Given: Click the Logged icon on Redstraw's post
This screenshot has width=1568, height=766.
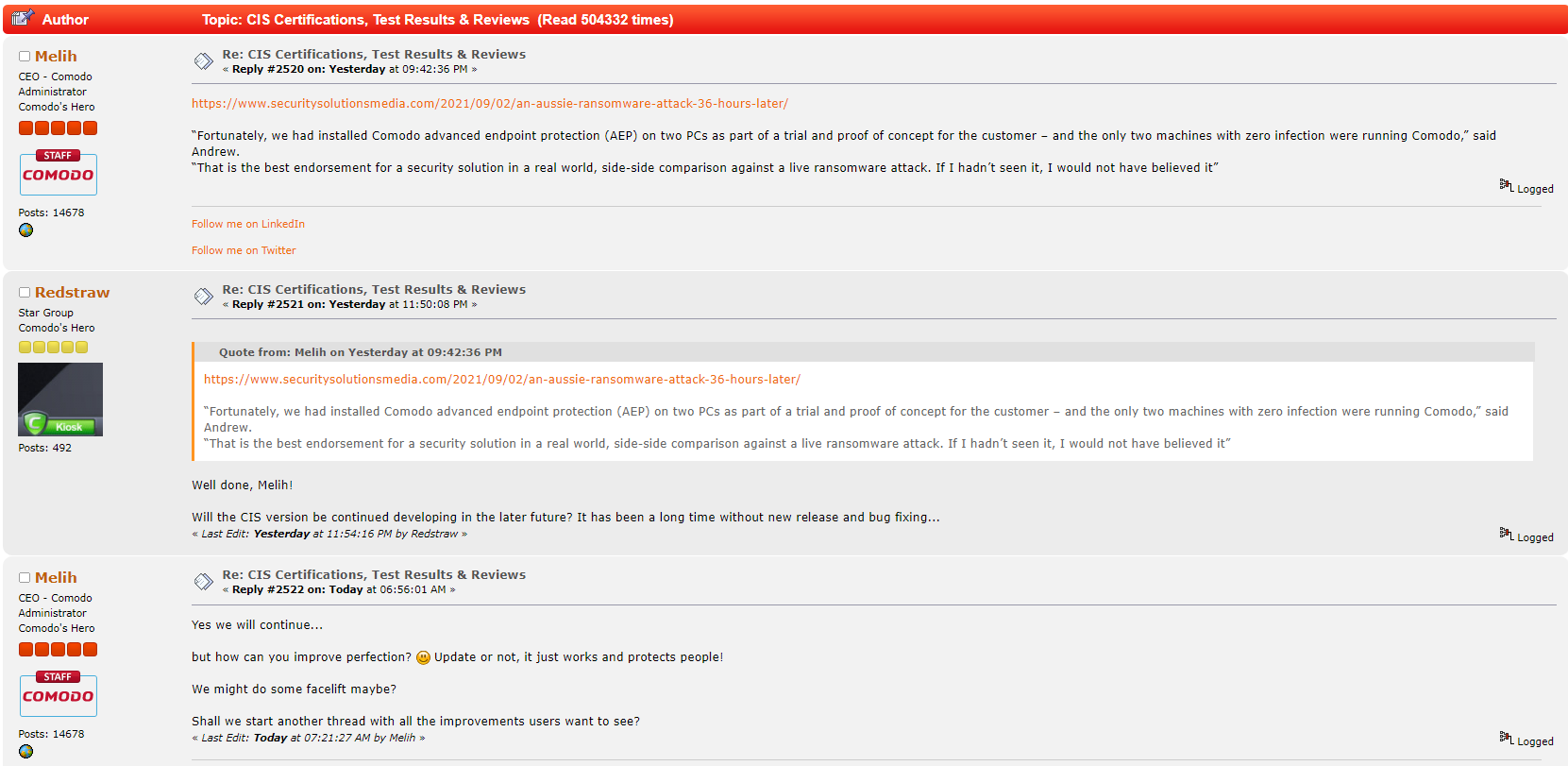Looking at the screenshot, I should tap(1506, 534).
